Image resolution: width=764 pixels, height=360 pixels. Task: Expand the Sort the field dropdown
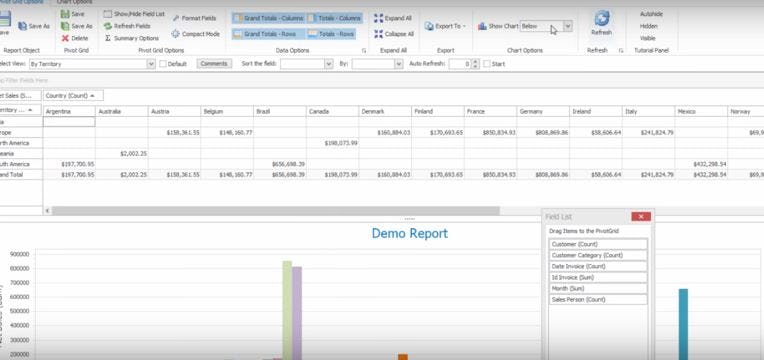point(328,64)
